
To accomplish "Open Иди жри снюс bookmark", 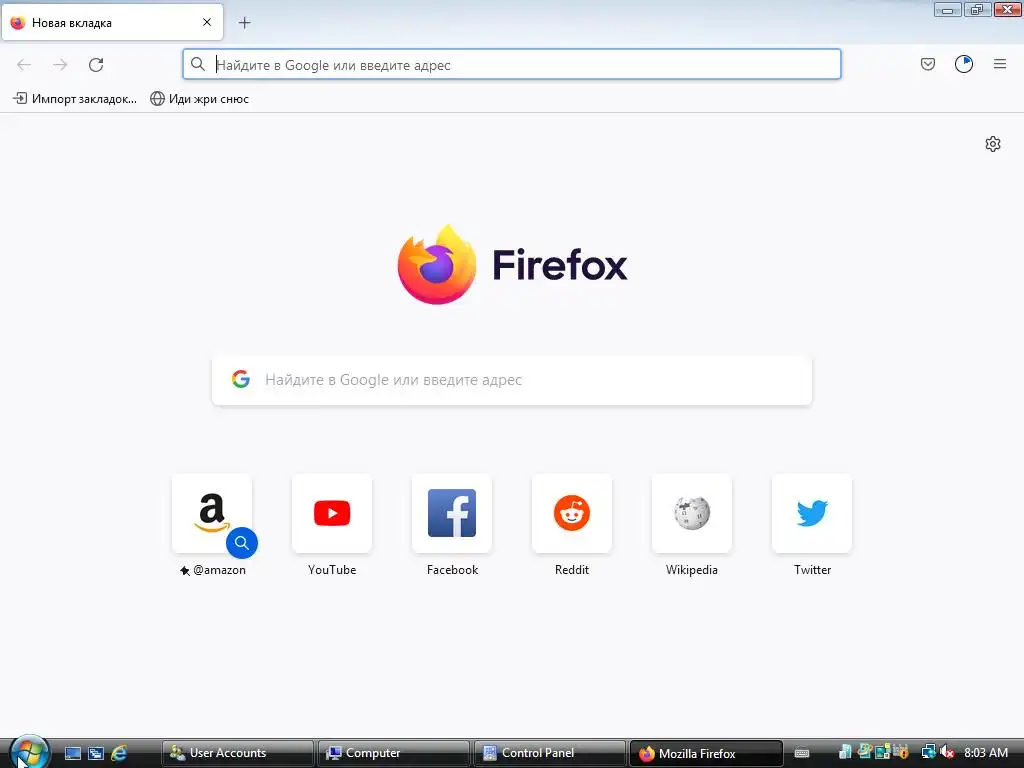I will (x=199, y=99).
